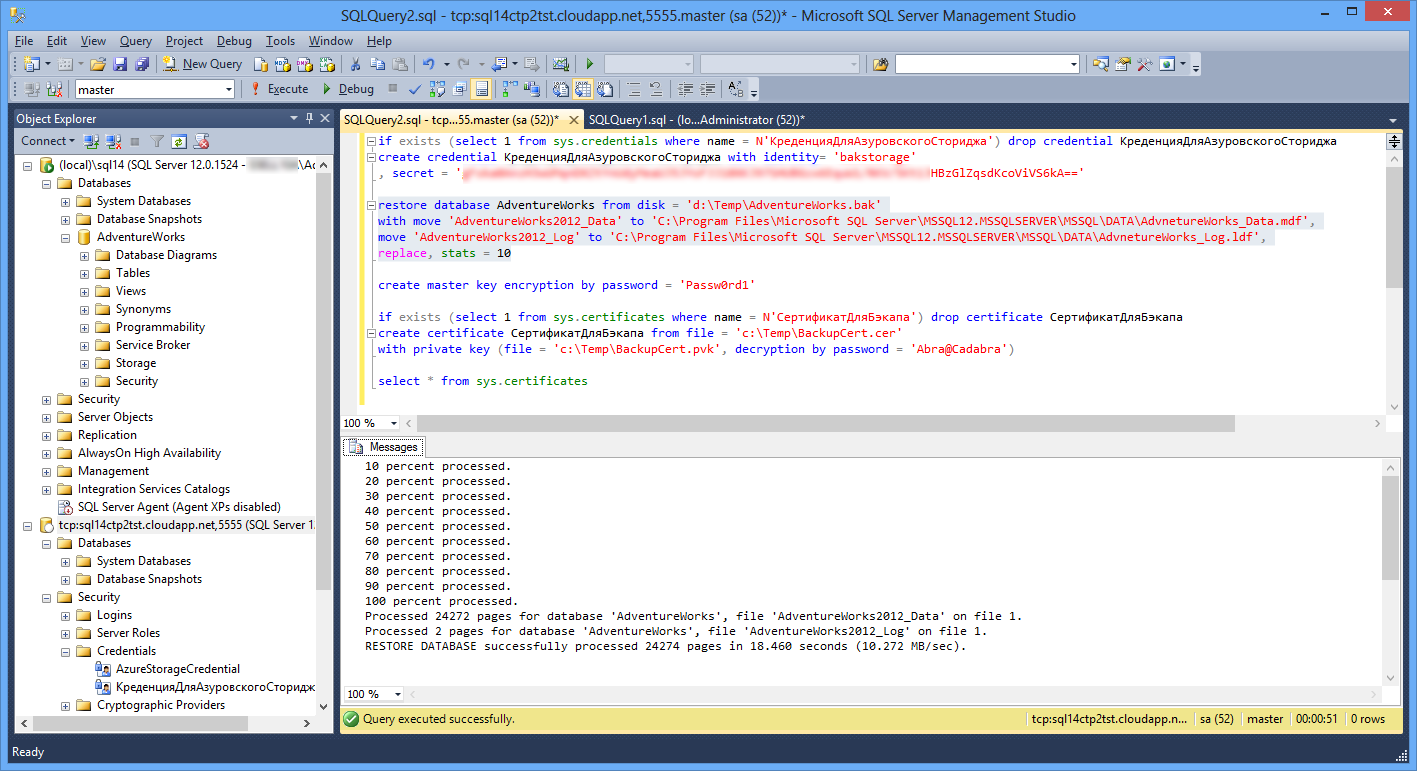Click the green Start play icon
This screenshot has width=1417, height=771.
click(x=590, y=64)
